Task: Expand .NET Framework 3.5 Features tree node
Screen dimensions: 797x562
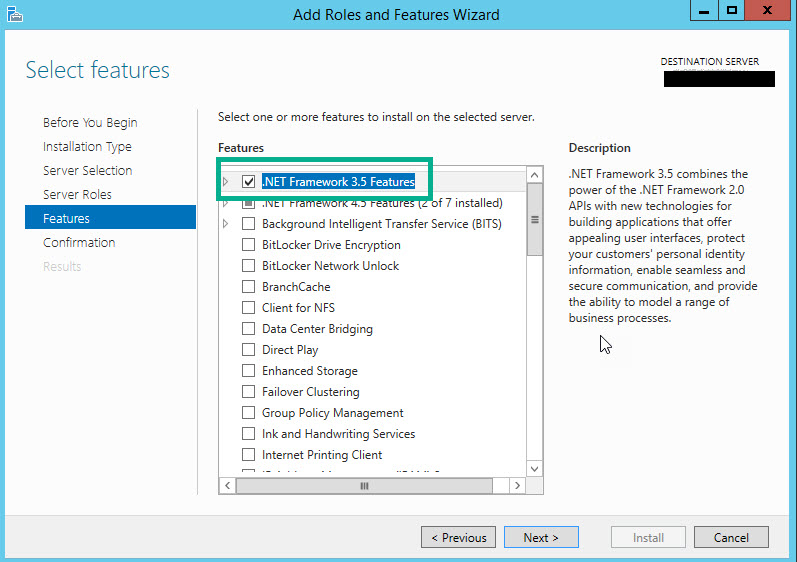Action: [x=226, y=181]
